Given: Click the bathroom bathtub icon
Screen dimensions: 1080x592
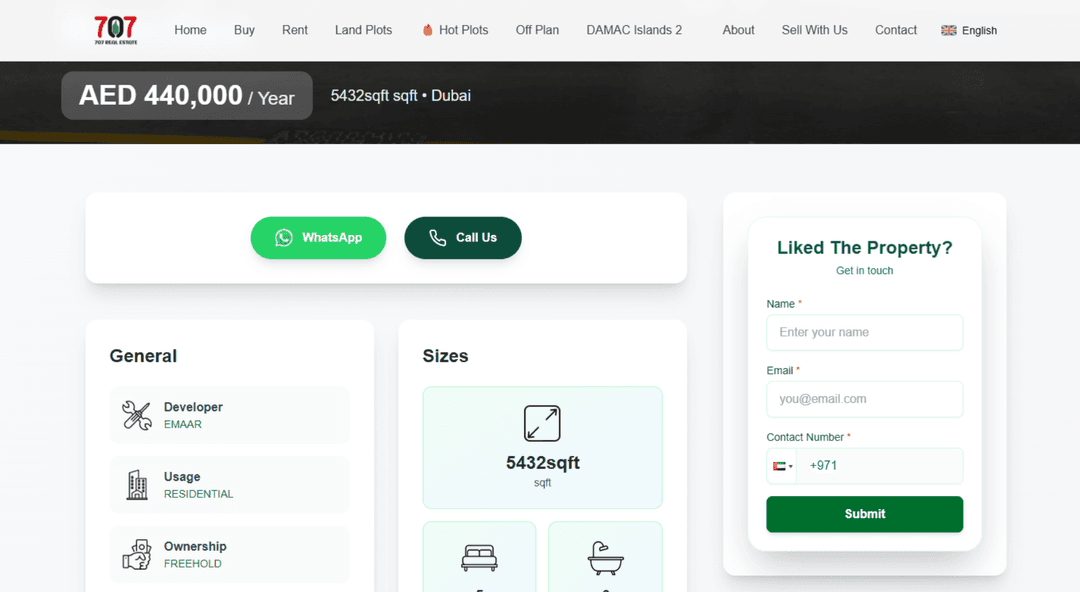Looking at the screenshot, I should coord(605,557).
